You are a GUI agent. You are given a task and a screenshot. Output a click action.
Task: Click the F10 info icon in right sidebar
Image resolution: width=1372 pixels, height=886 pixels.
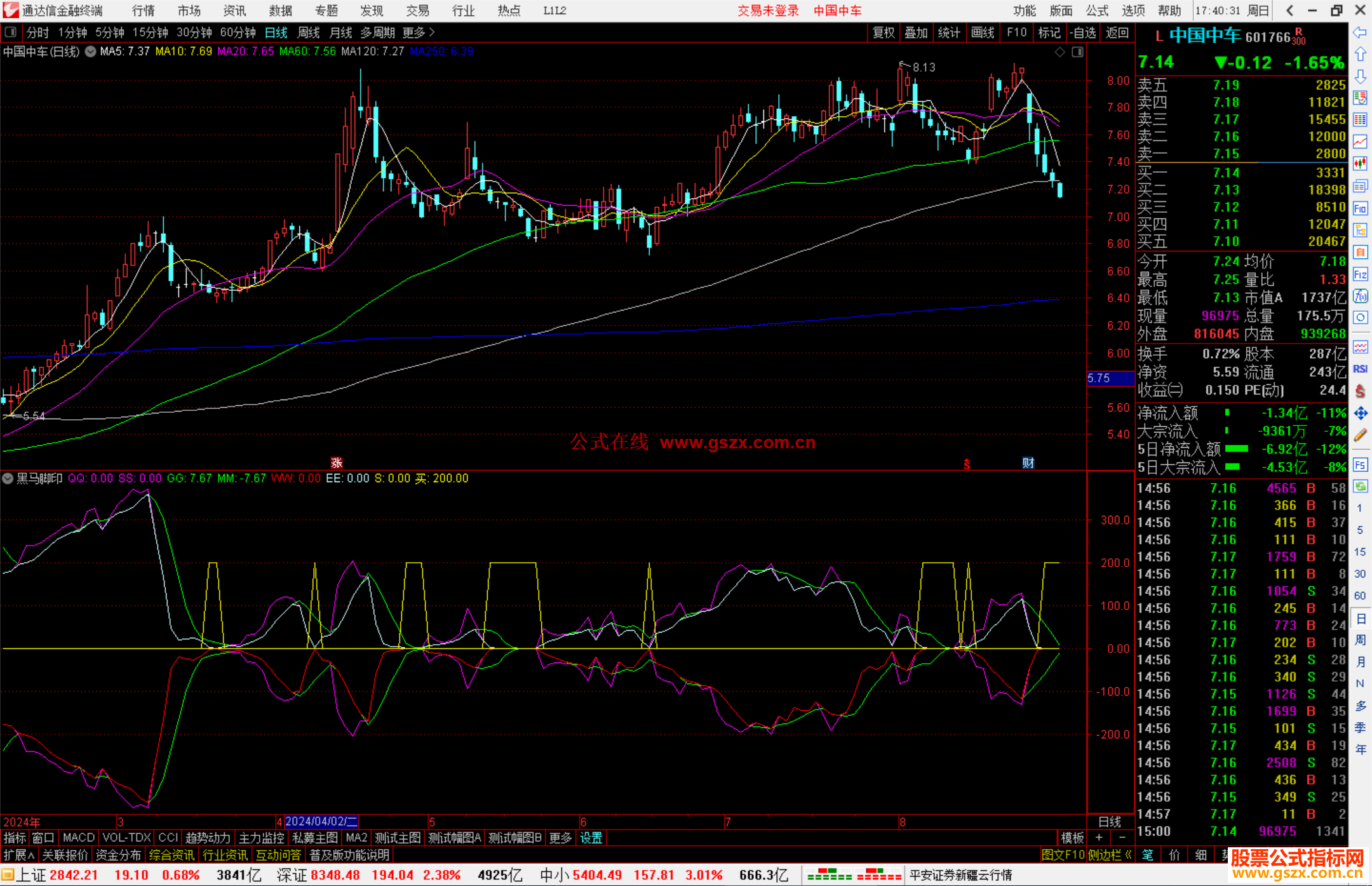1360,208
